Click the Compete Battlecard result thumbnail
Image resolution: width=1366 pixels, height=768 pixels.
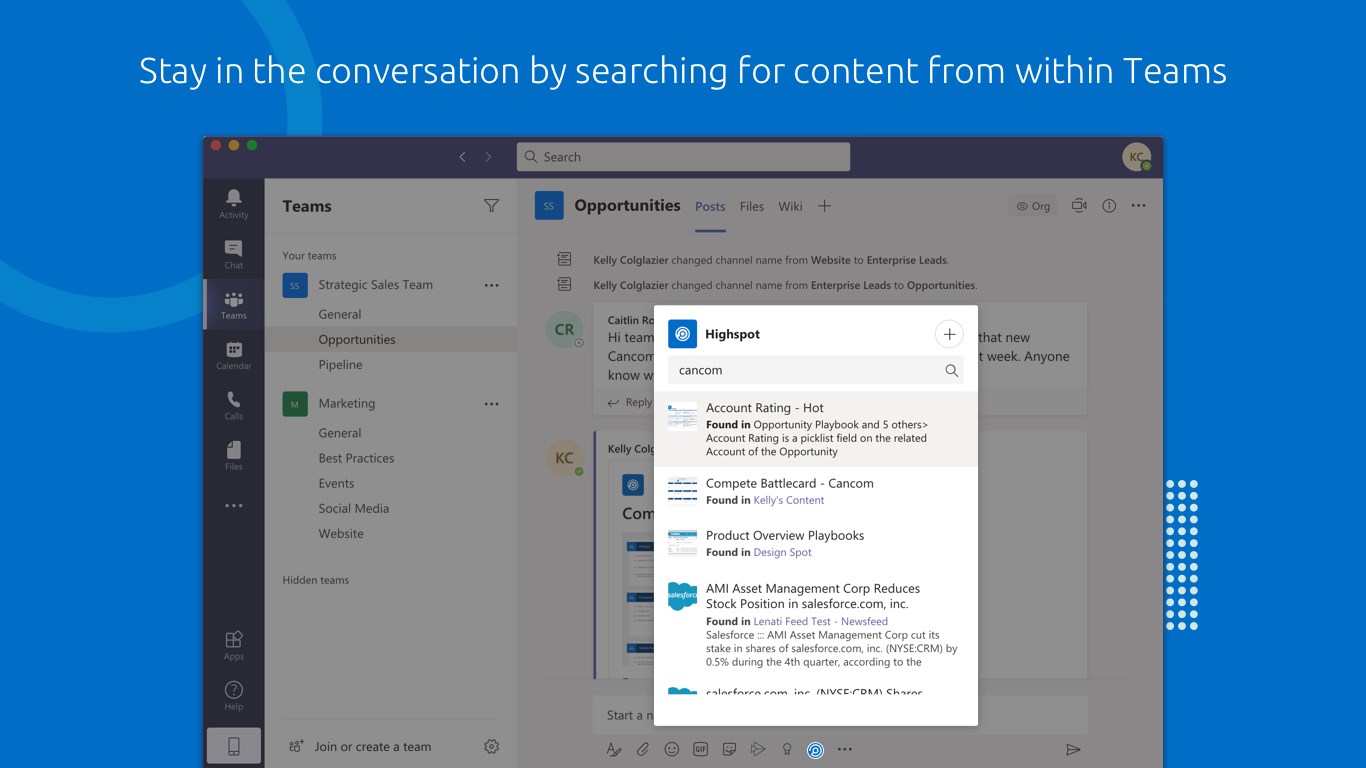click(x=683, y=491)
